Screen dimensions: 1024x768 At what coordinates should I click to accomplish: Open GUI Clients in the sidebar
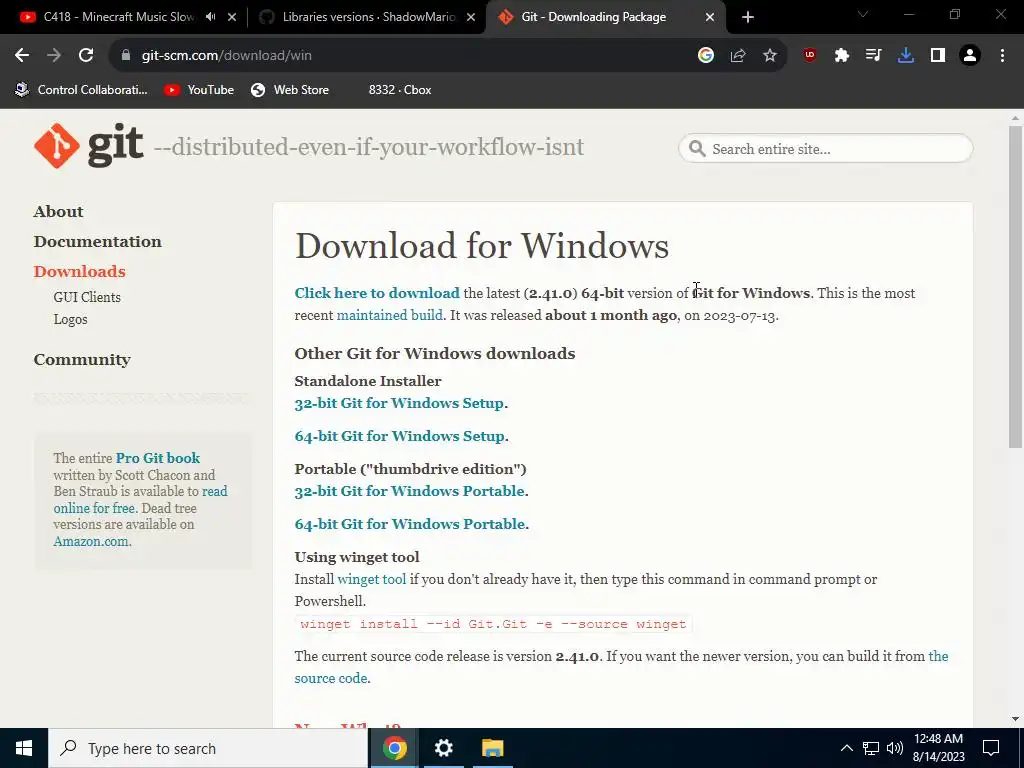87,297
